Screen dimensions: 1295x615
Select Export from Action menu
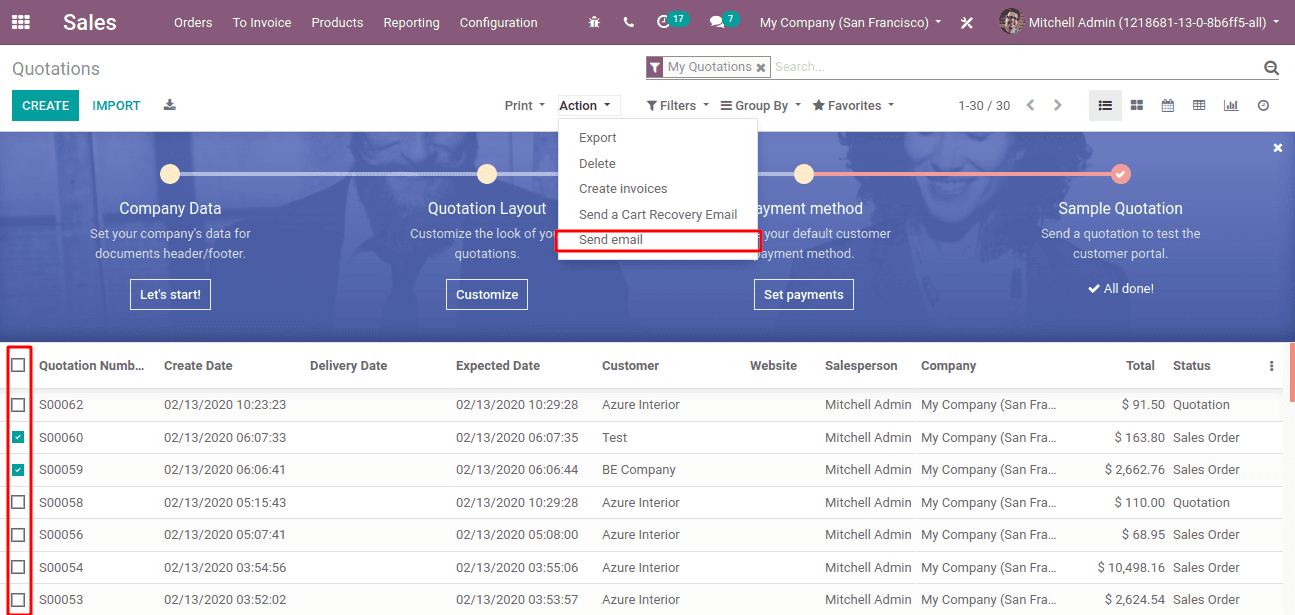tap(658, 138)
